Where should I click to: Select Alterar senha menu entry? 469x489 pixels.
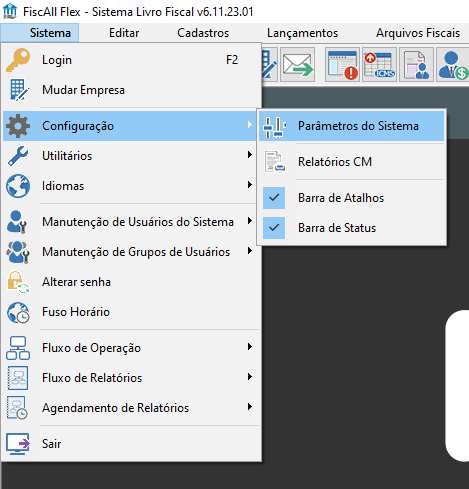(x=131, y=282)
